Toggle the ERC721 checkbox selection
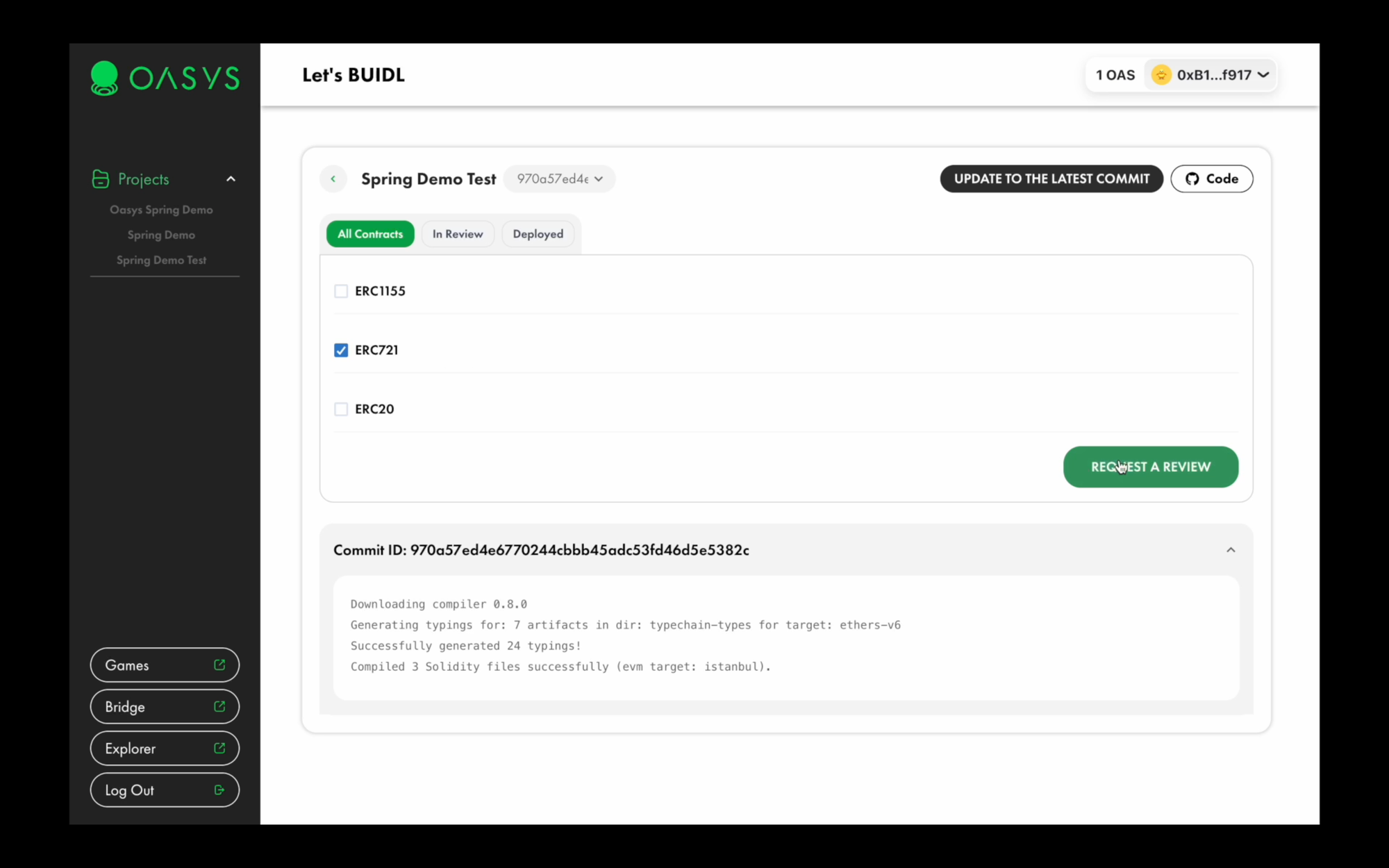Viewport: 1389px width, 868px height. pos(341,349)
